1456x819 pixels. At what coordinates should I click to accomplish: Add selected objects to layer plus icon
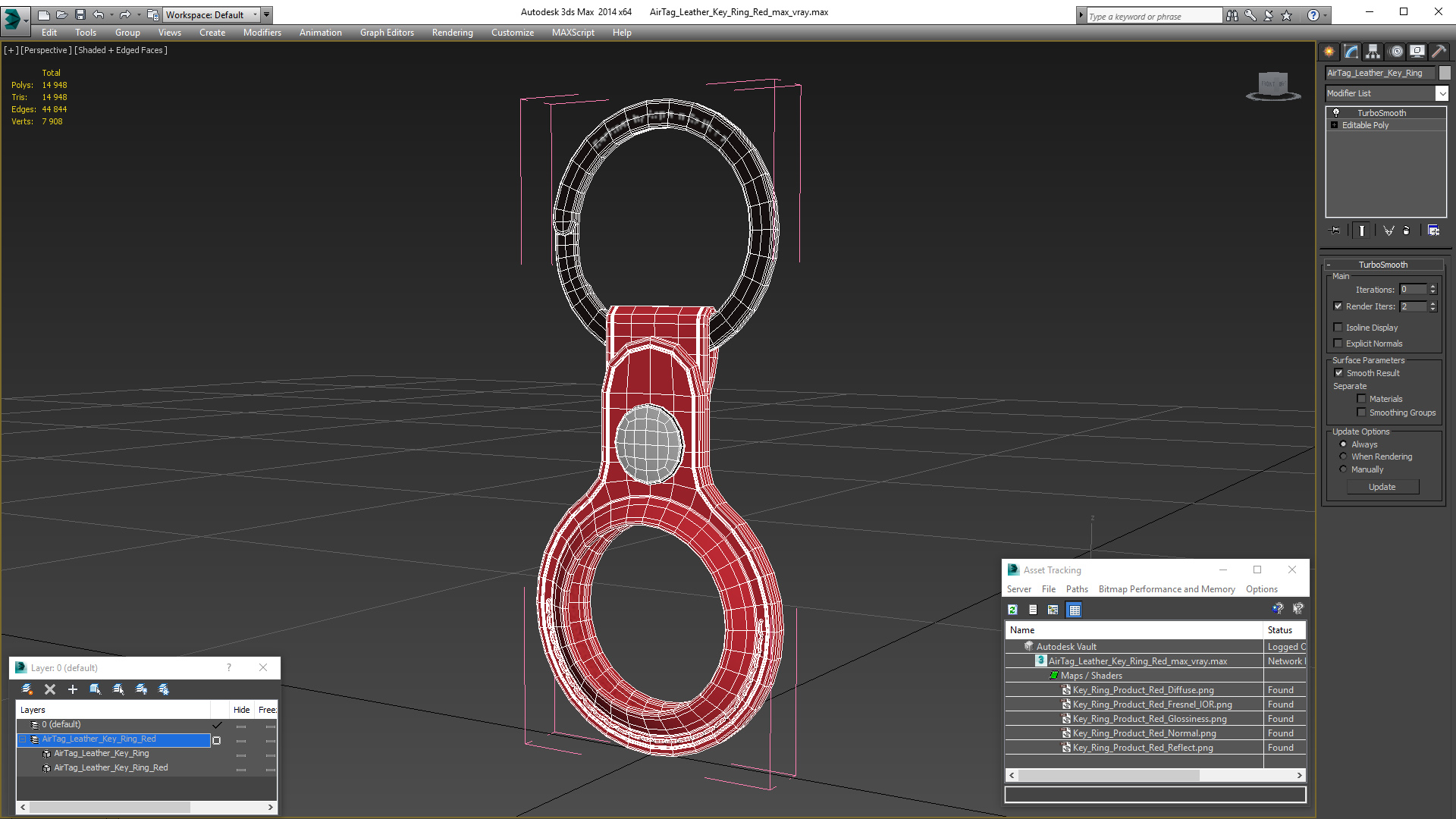point(73,689)
